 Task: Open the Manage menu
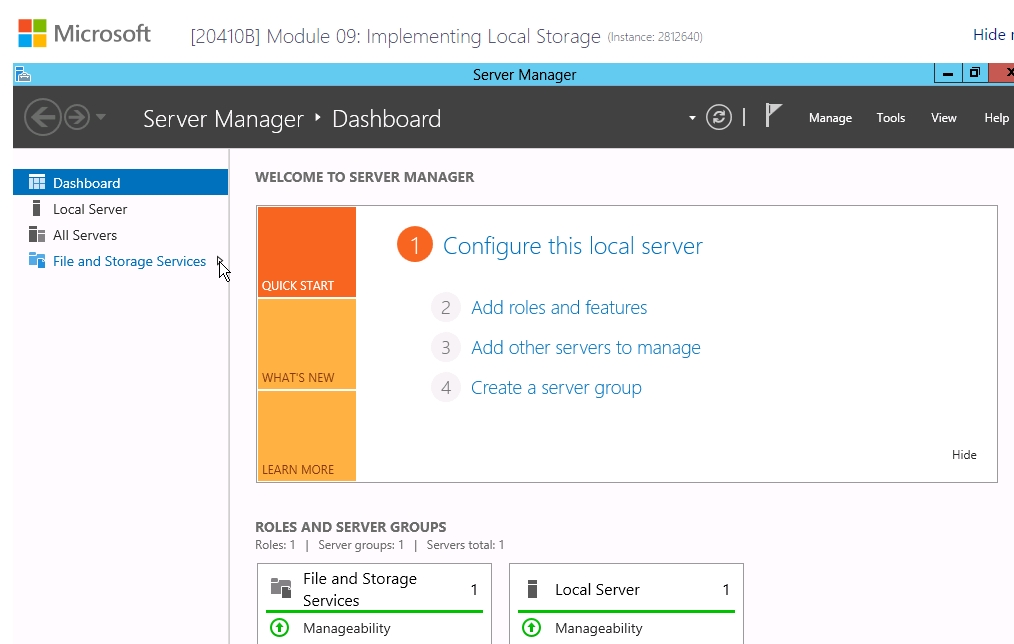[x=830, y=118]
